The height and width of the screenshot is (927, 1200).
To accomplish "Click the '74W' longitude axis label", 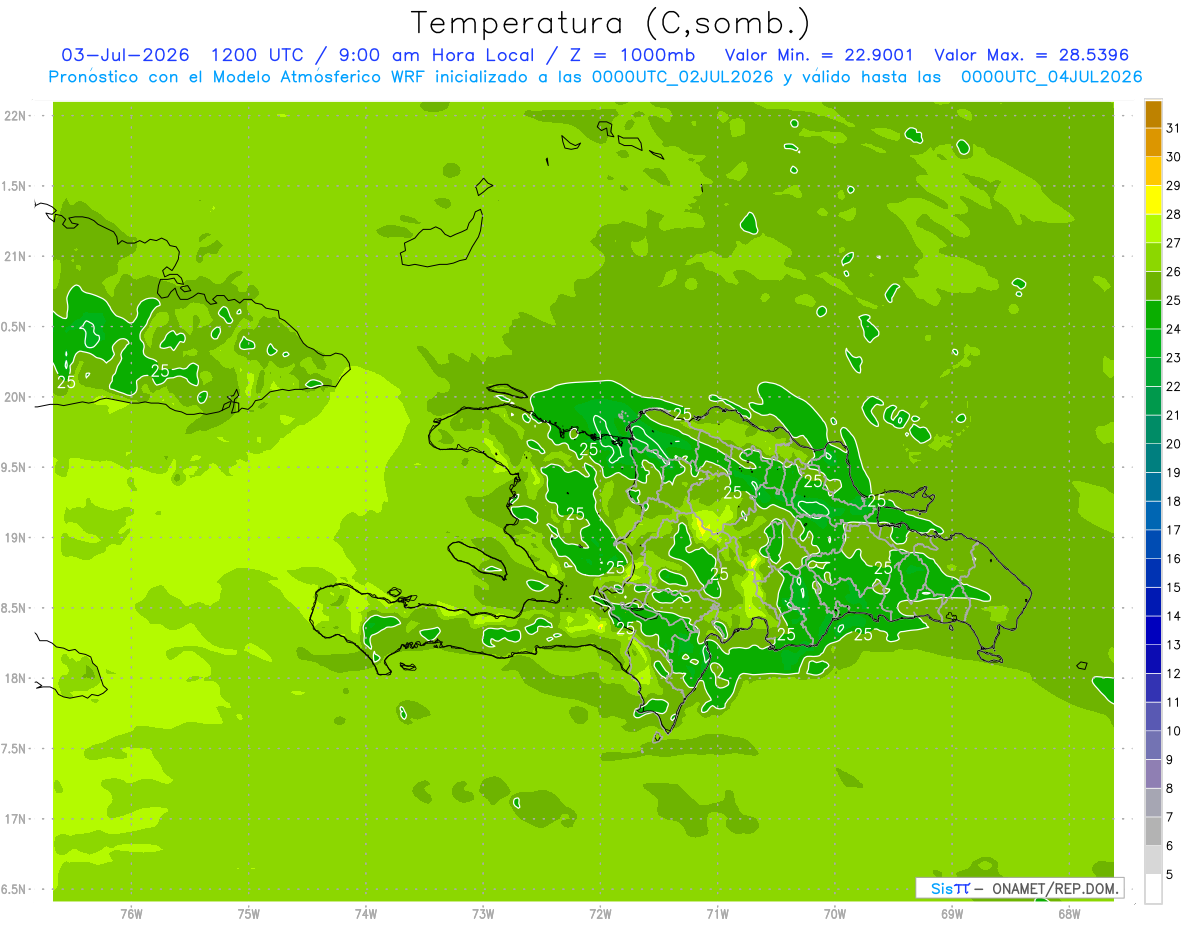I will (x=366, y=914).
